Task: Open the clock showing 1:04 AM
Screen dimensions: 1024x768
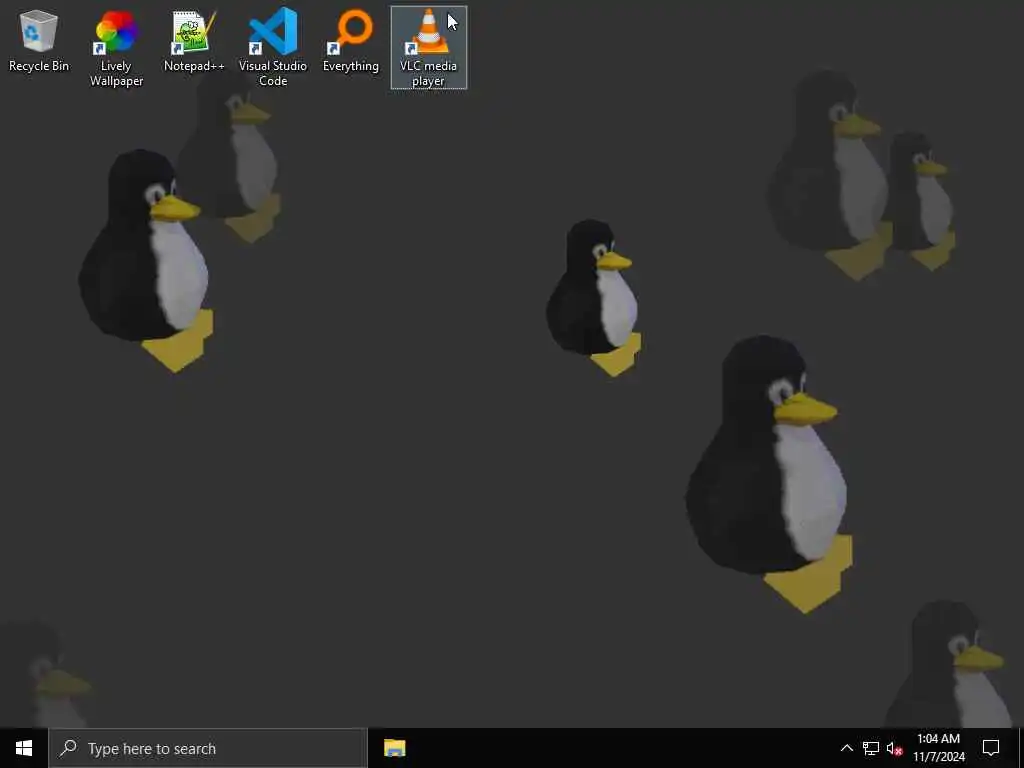Action: coord(938,748)
